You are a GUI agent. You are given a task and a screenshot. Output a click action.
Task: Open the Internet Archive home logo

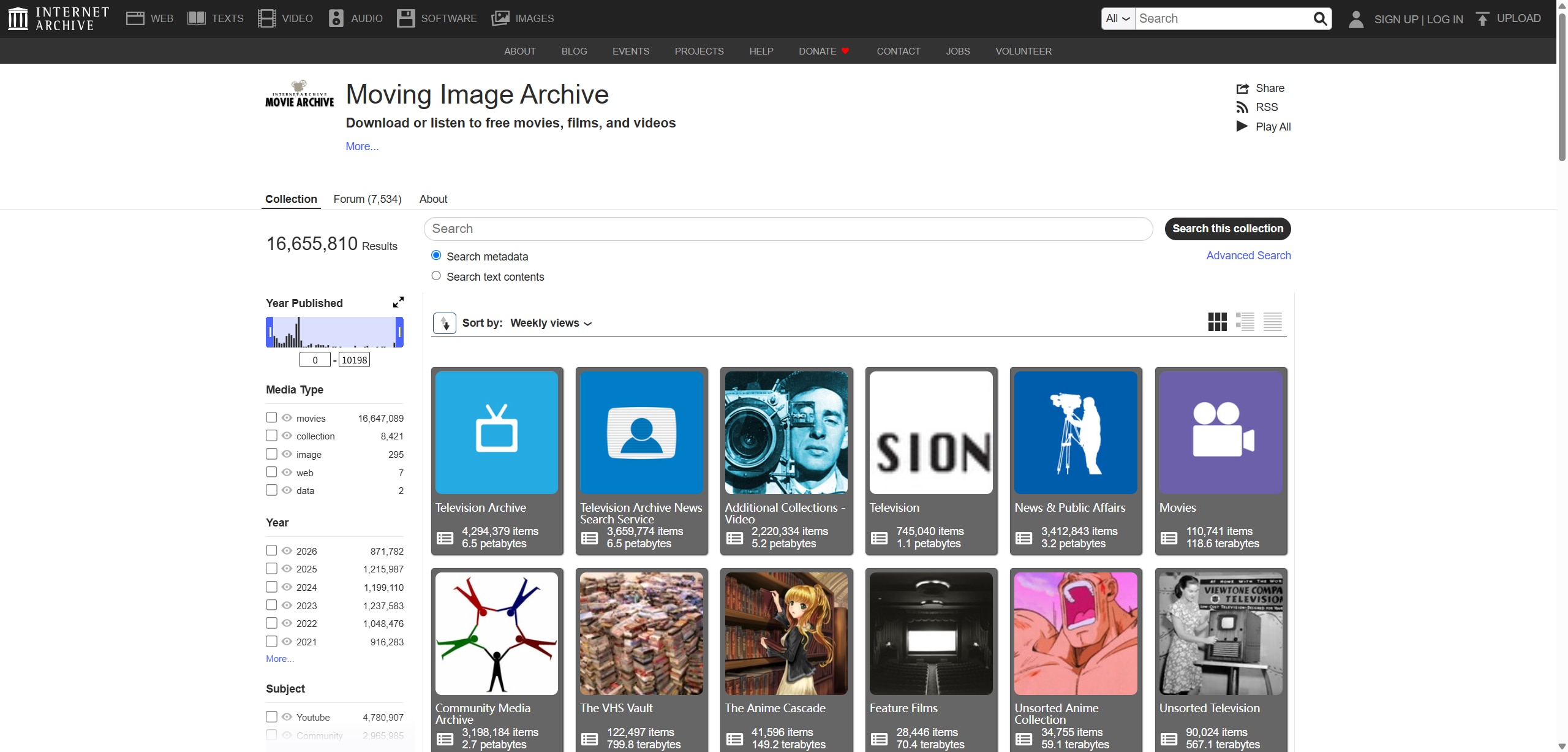[59, 18]
